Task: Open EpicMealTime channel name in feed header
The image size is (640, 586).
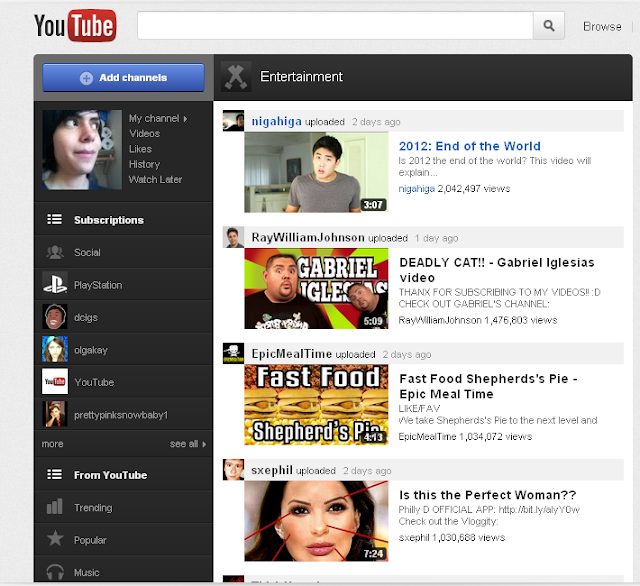Action: tap(291, 354)
